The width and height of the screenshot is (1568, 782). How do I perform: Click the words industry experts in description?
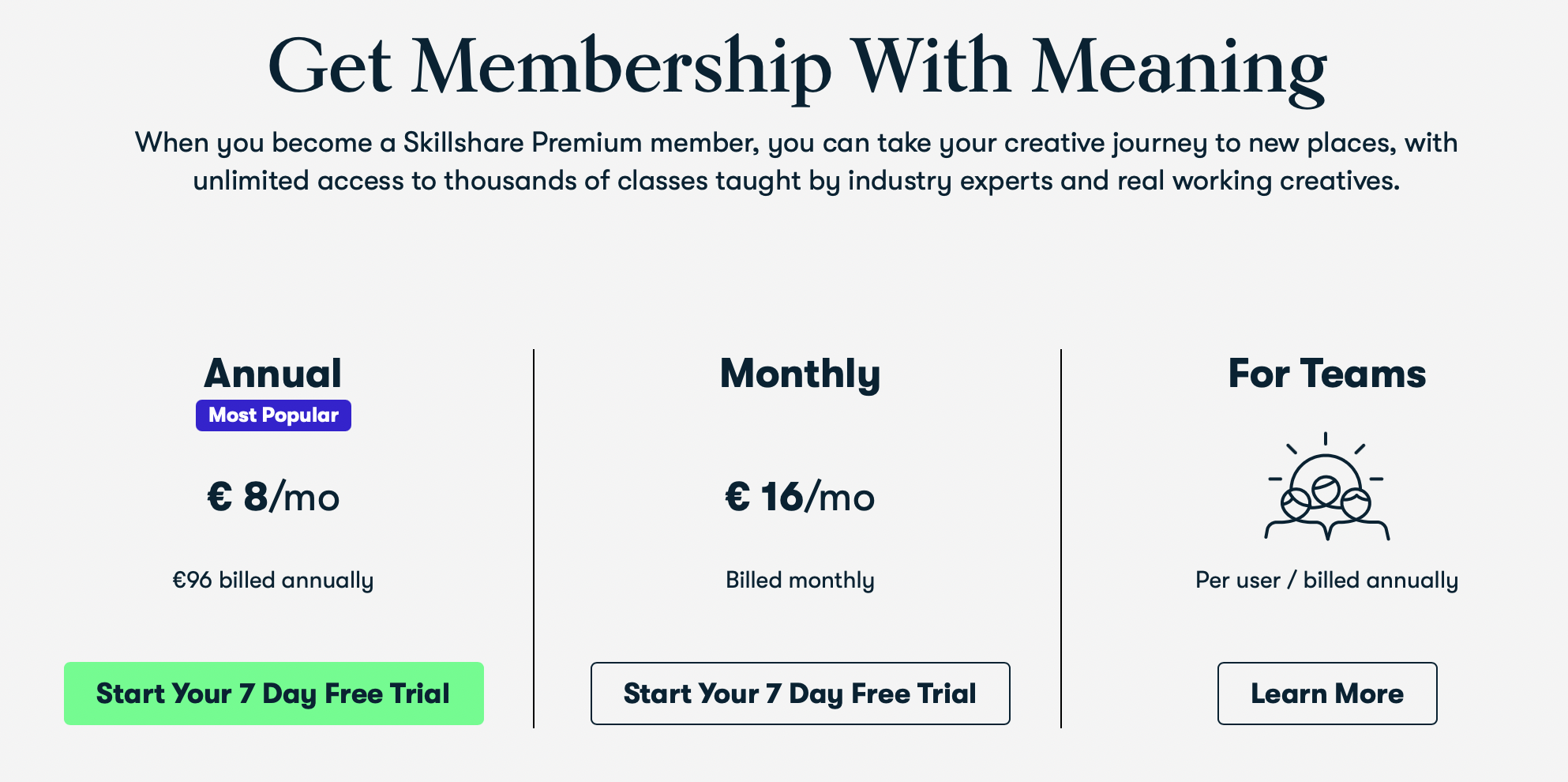[x=951, y=181]
